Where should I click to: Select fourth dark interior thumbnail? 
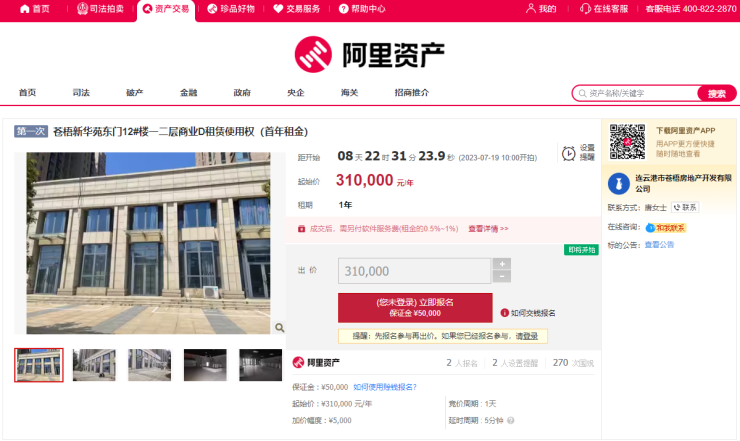pyautogui.click(x=205, y=365)
